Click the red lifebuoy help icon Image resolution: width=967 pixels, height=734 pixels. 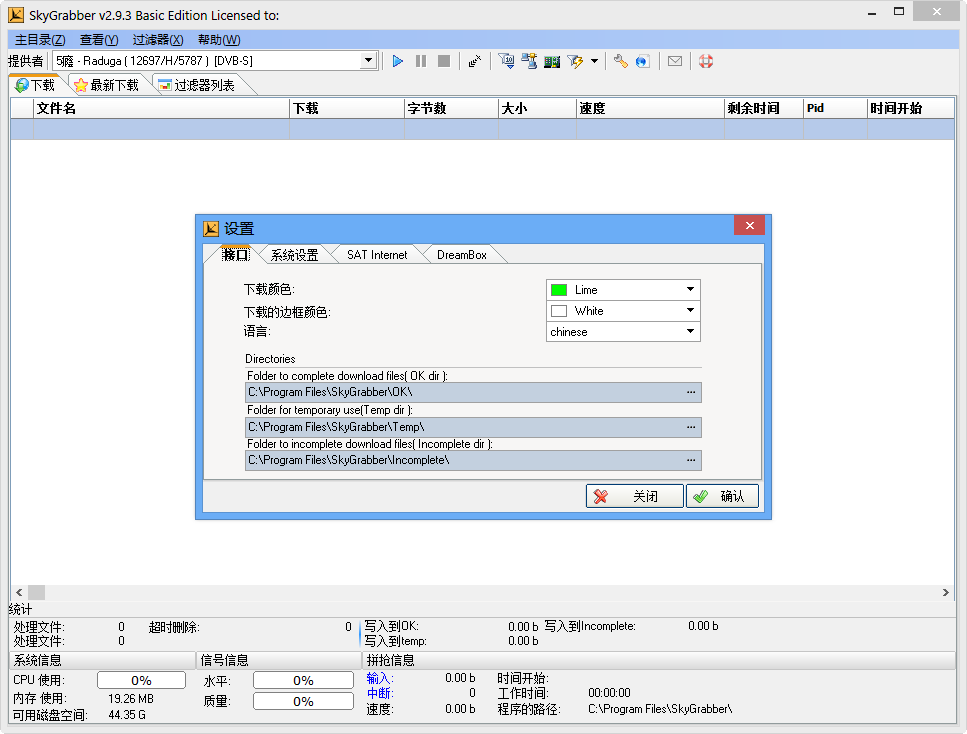706,61
